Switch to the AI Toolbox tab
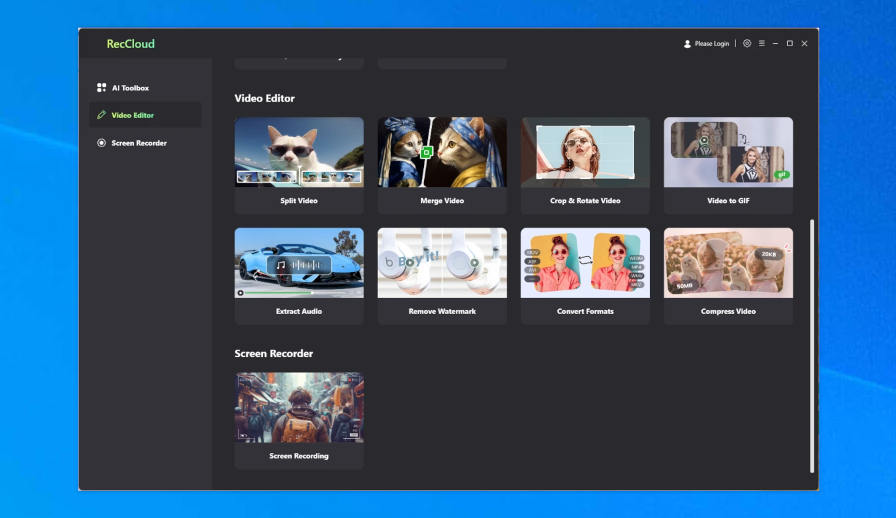This screenshot has width=896, height=518. (x=130, y=88)
